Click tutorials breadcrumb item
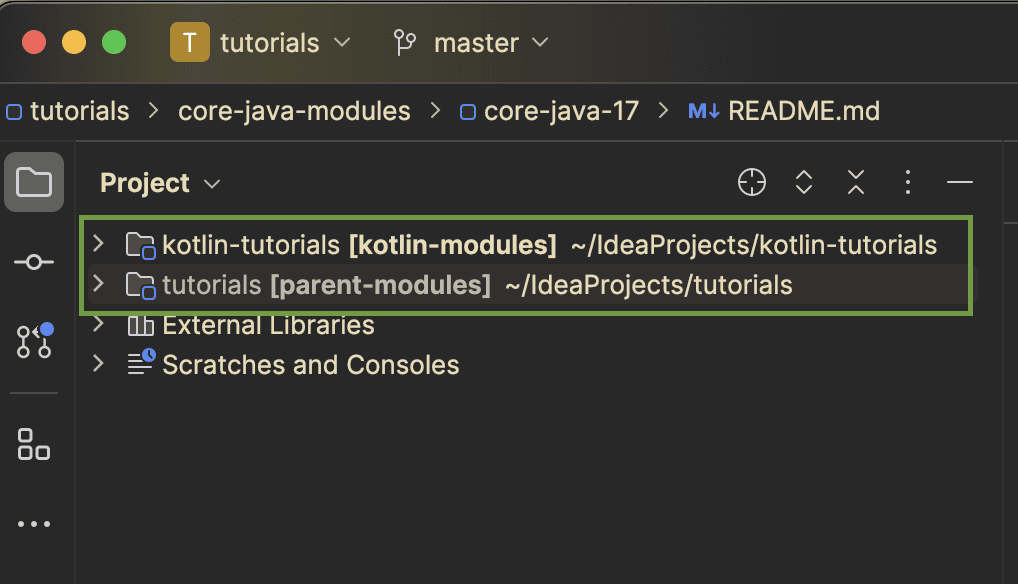The width and height of the screenshot is (1018, 584). 68,111
